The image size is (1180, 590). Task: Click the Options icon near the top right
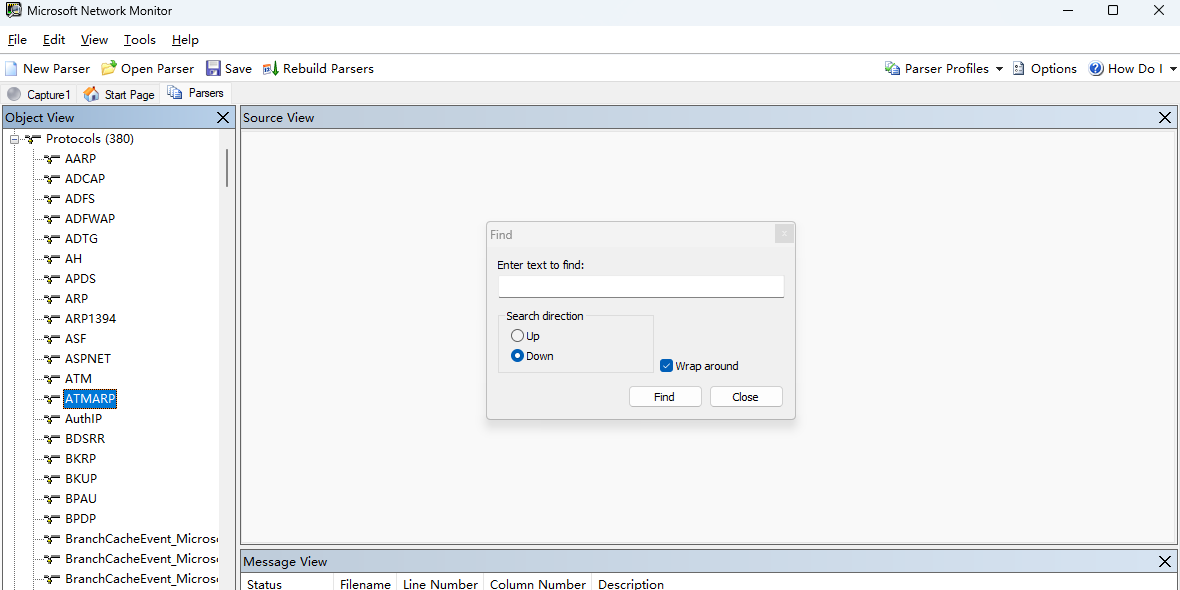point(1018,68)
